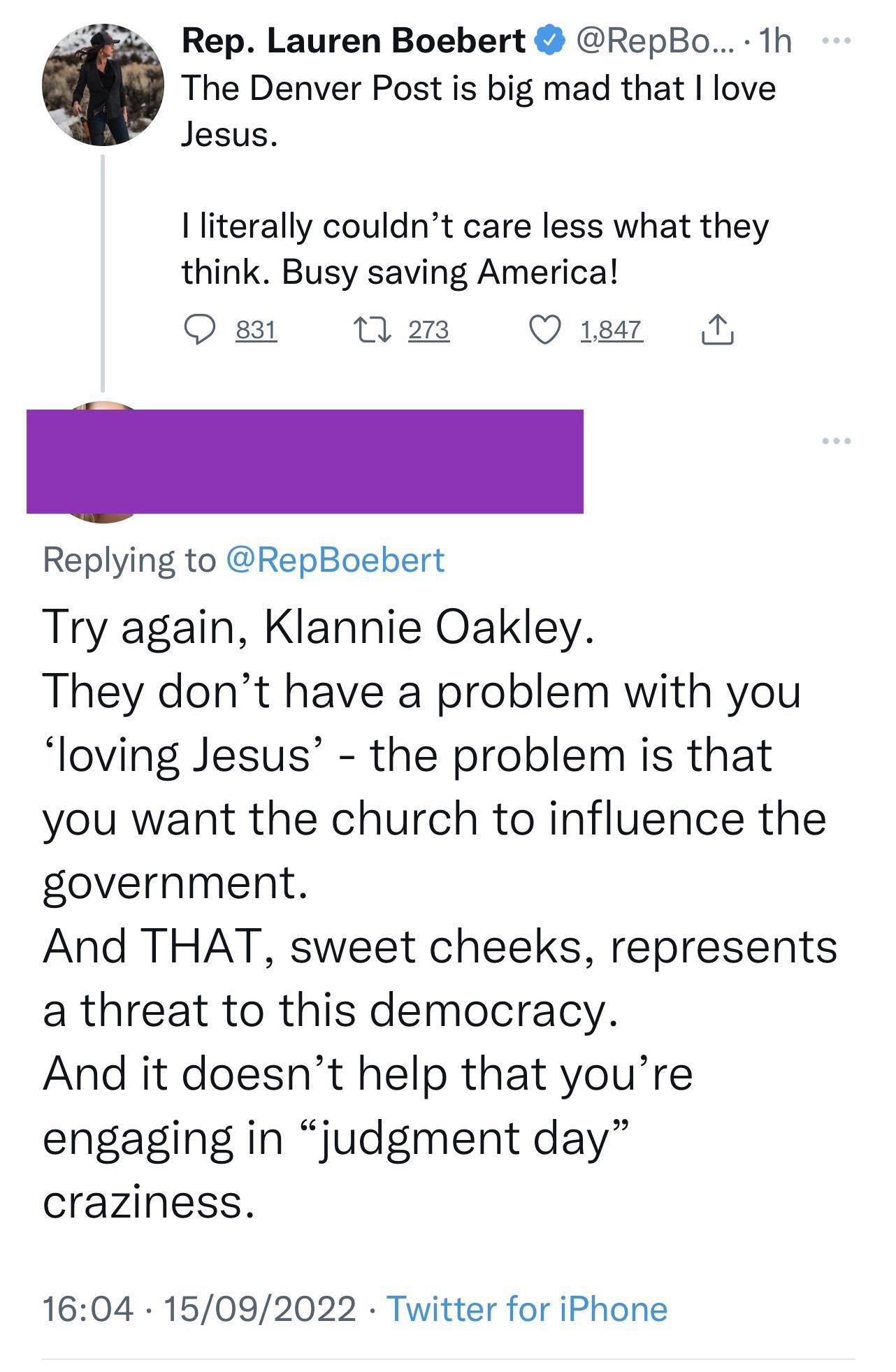896x1372 pixels.
Task: Open Lauren Boebert's tweet three-dot menu
Action: coord(835,41)
